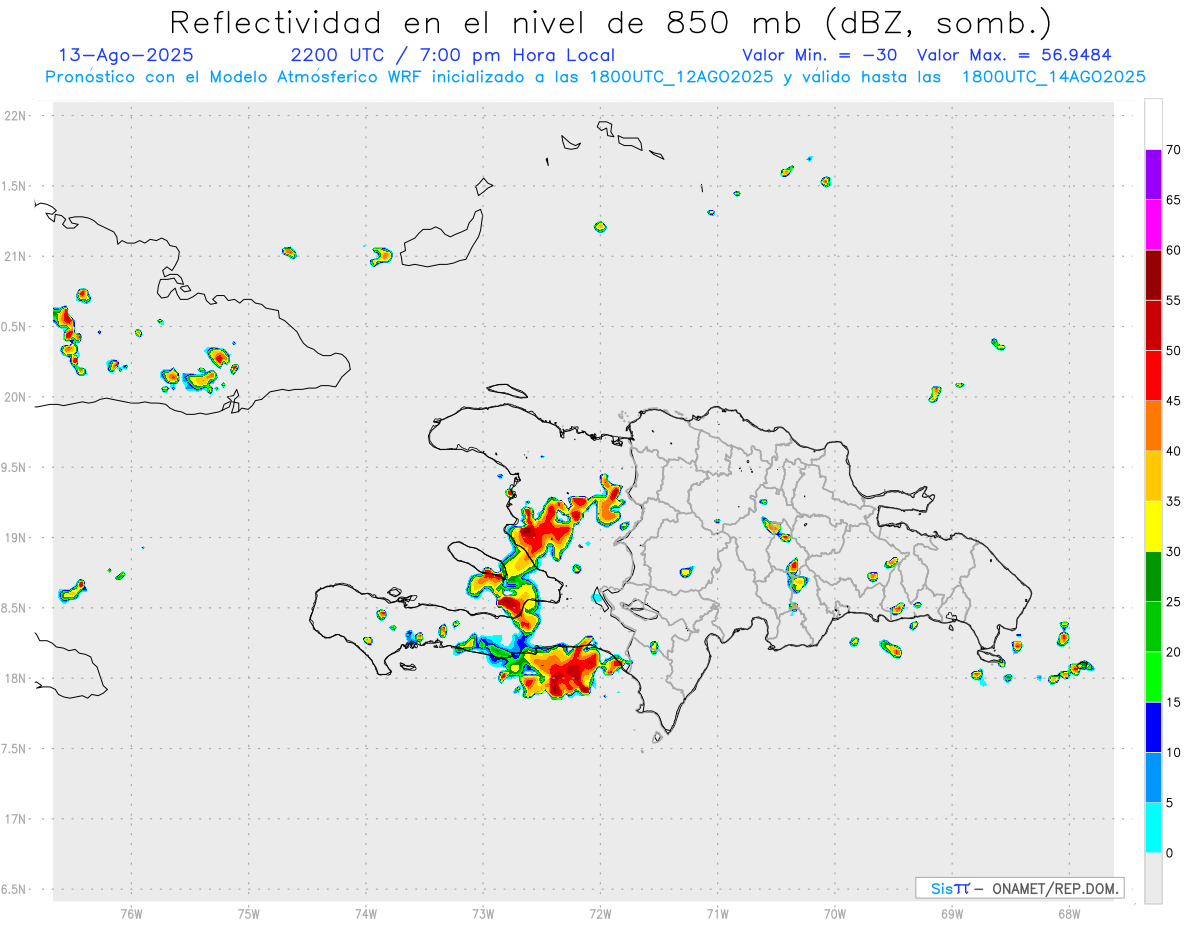Screen dimensions: 1200x927
Task: Click the magenta 60–65 dBZ color band
Action: [1154, 225]
